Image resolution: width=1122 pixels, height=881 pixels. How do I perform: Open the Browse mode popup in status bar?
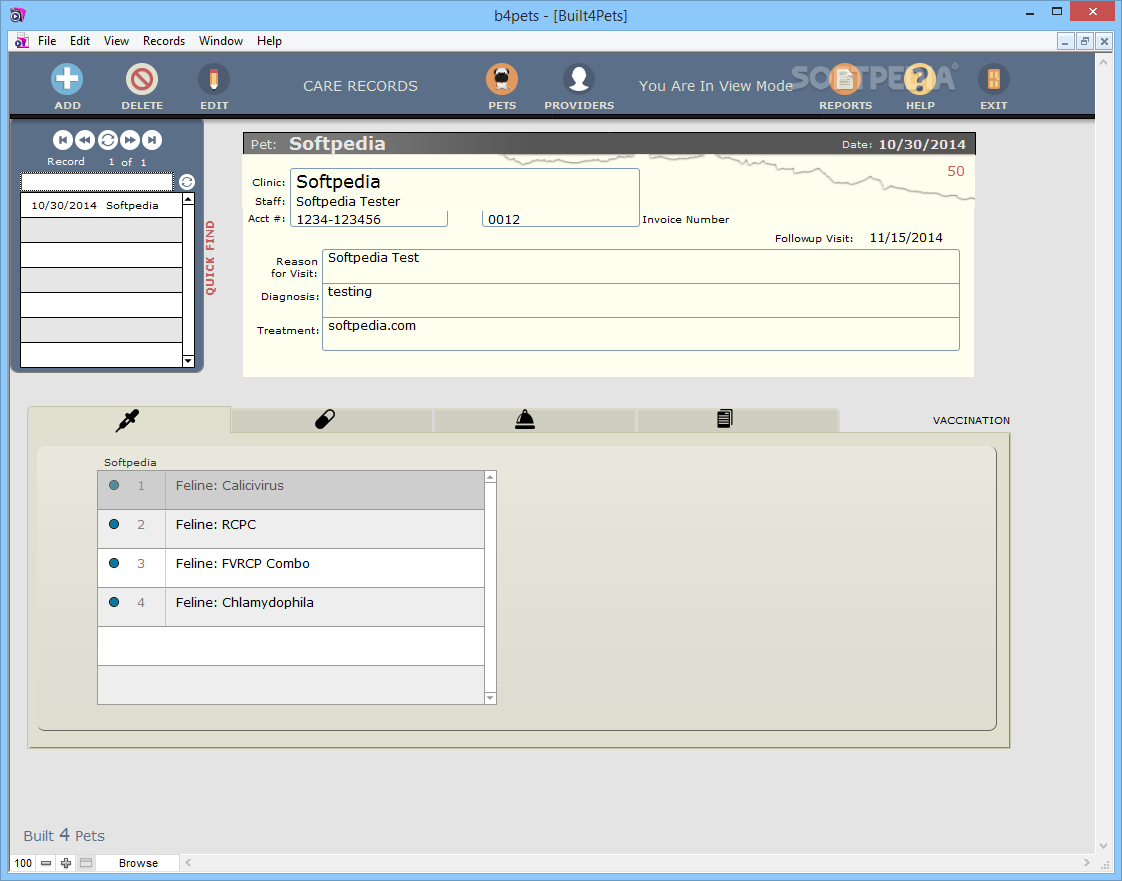[x=138, y=863]
